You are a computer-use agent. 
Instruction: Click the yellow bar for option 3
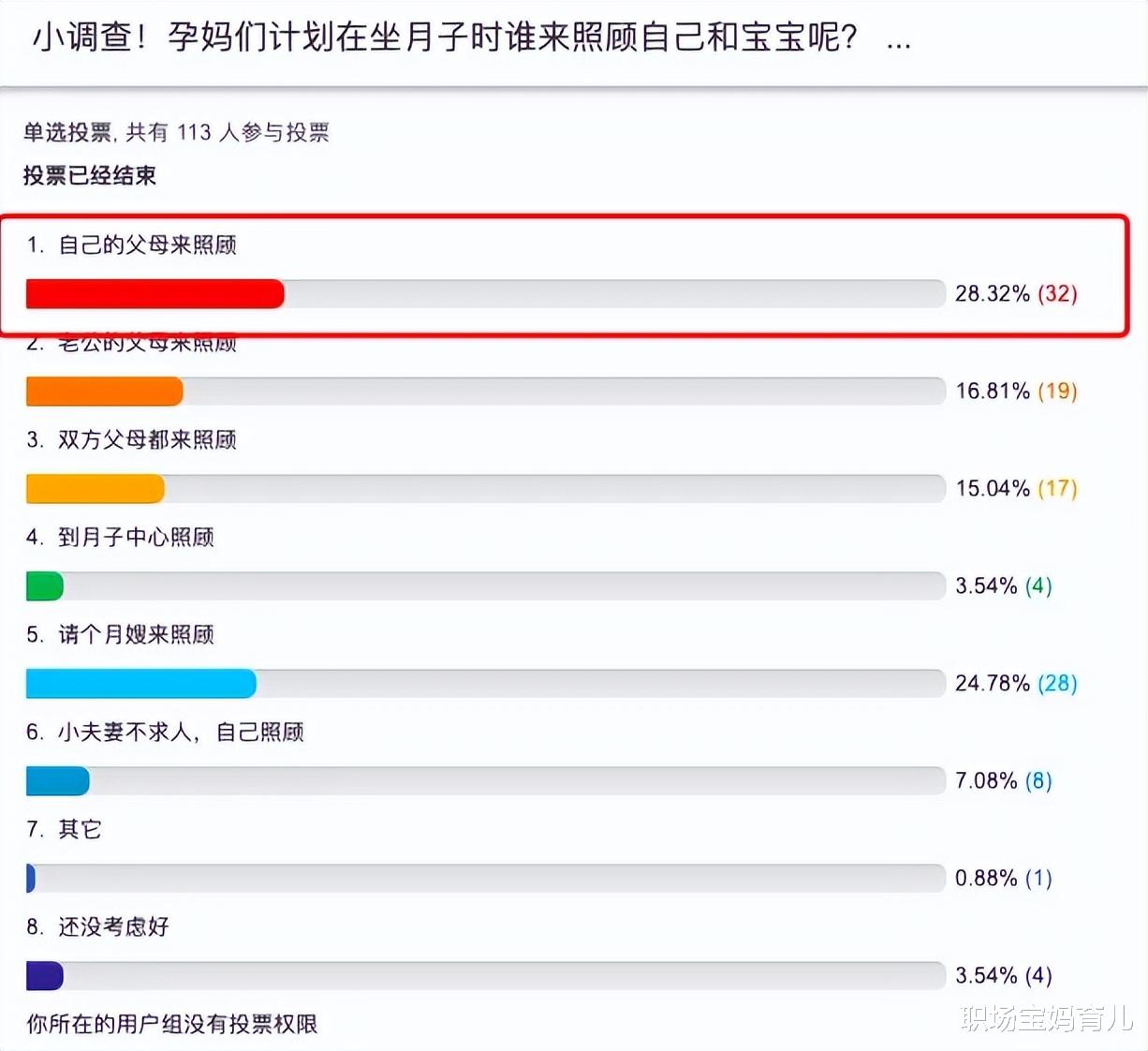(x=96, y=489)
